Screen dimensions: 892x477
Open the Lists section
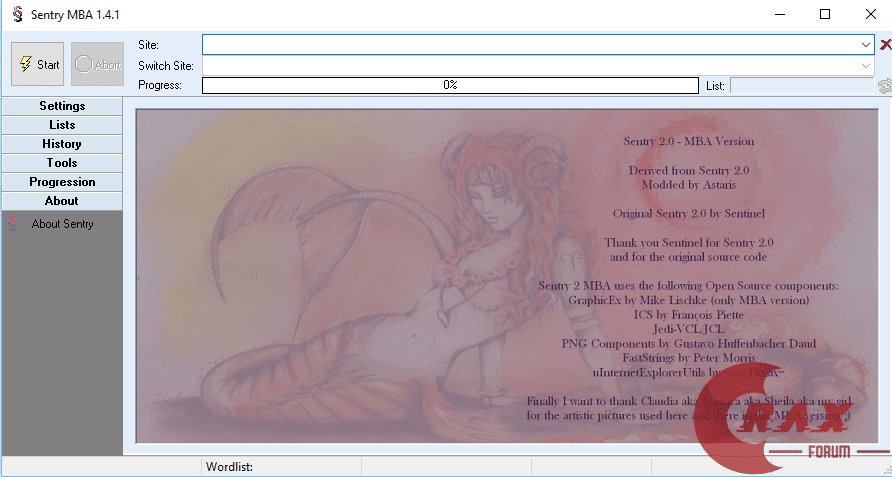coord(62,125)
